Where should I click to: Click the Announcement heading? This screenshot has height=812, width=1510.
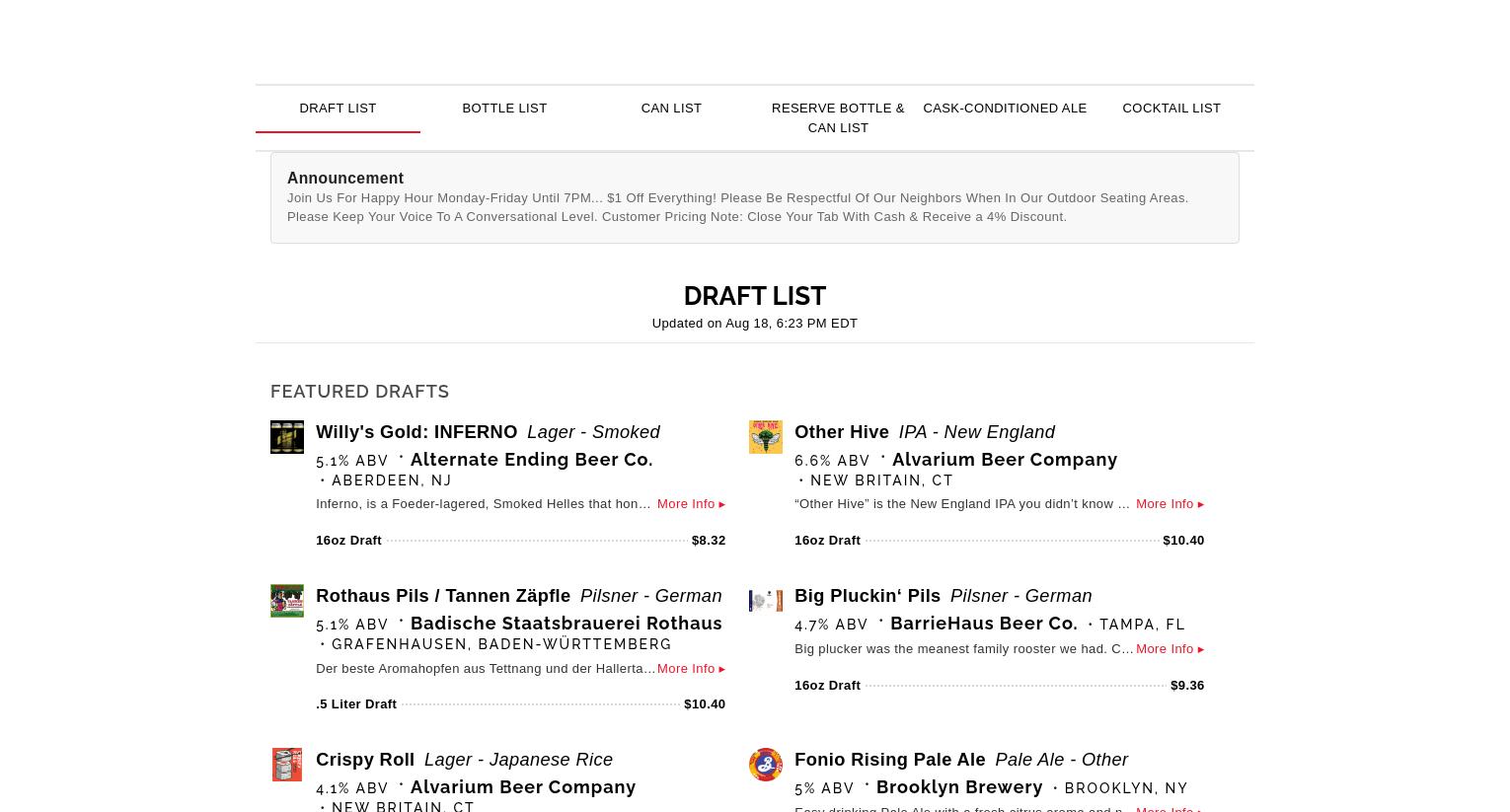(x=345, y=179)
